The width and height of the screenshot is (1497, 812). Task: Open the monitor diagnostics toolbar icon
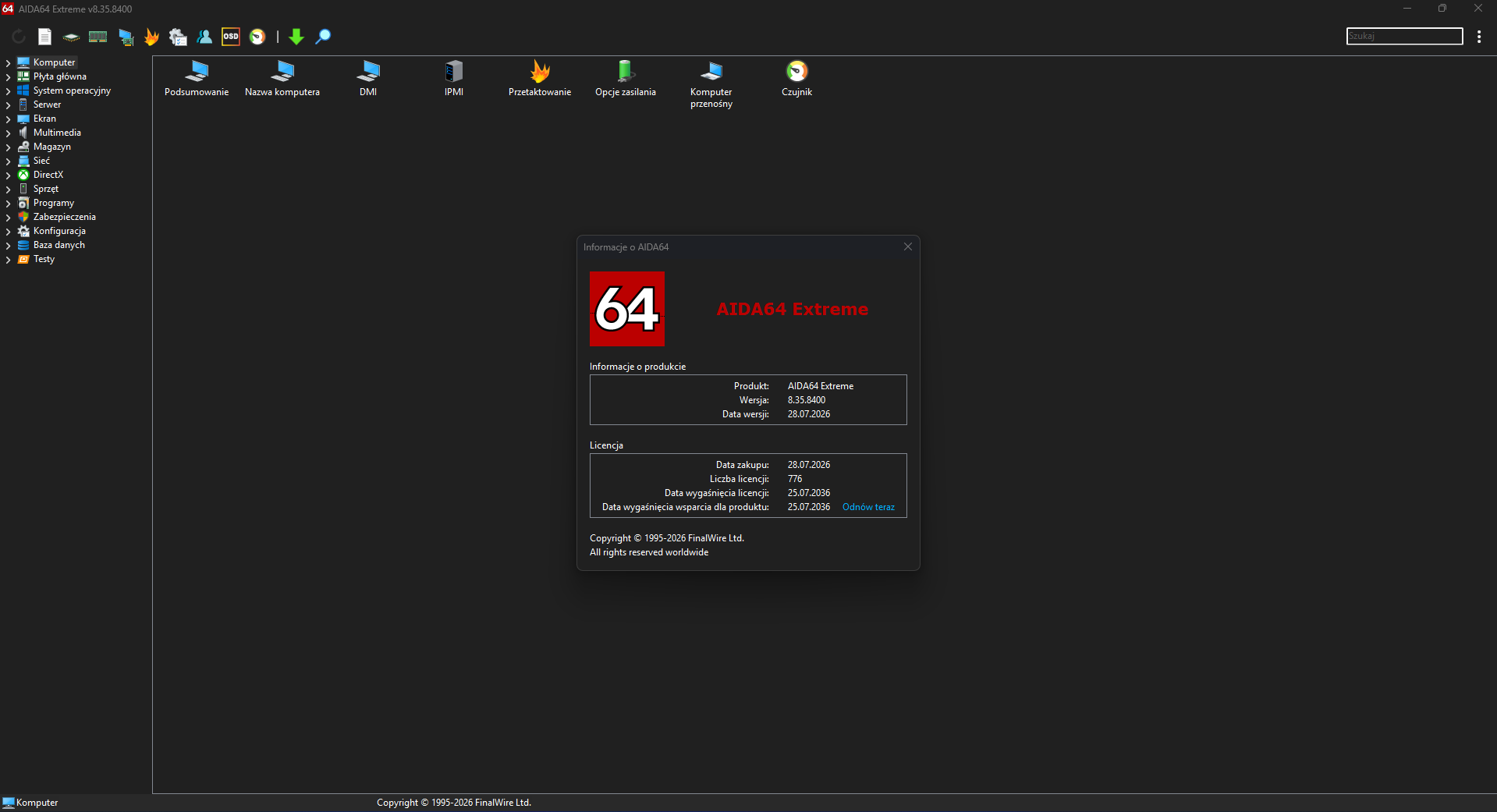[x=126, y=37]
